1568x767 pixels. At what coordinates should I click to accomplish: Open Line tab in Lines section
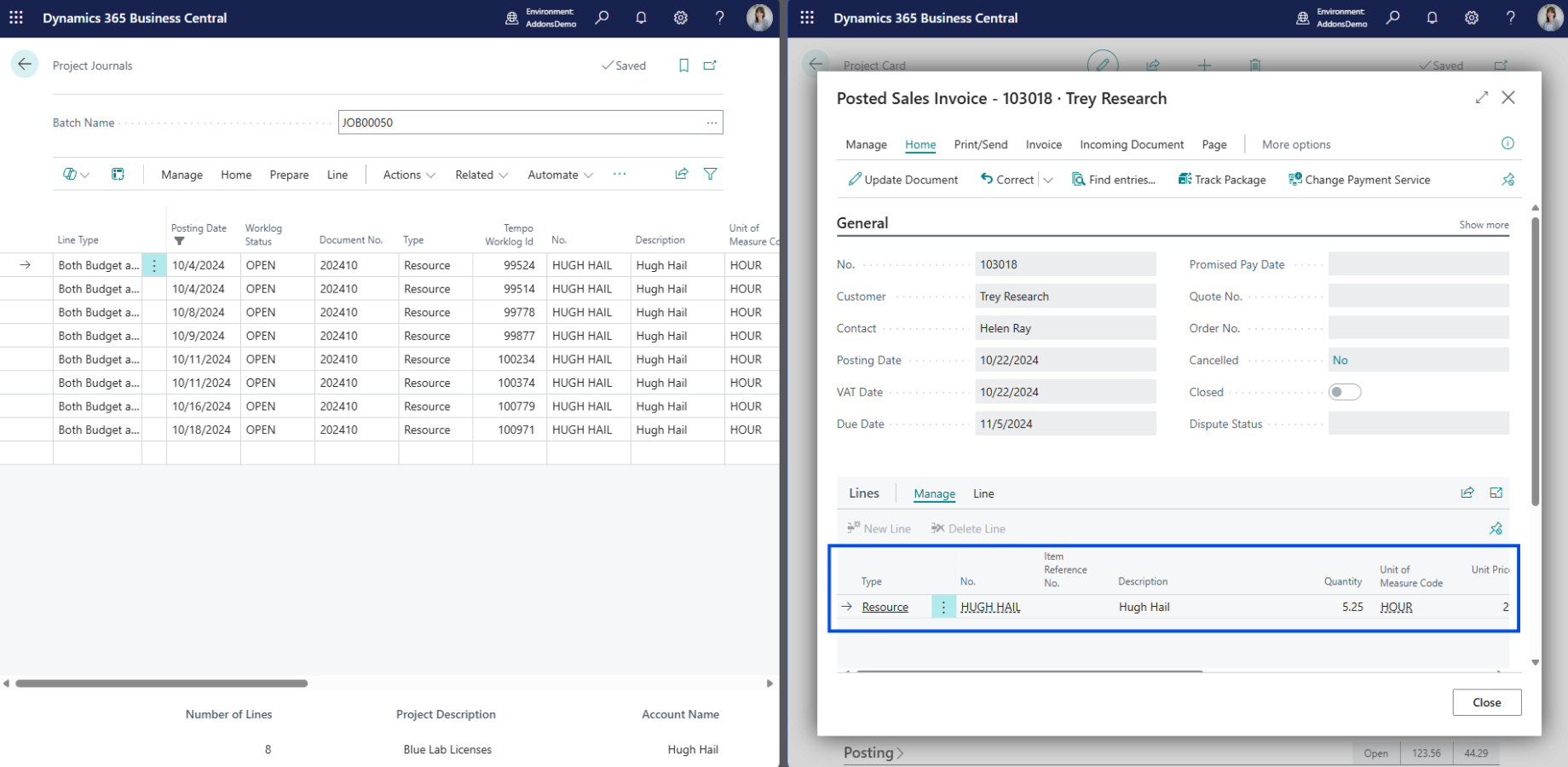tap(983, 493)
